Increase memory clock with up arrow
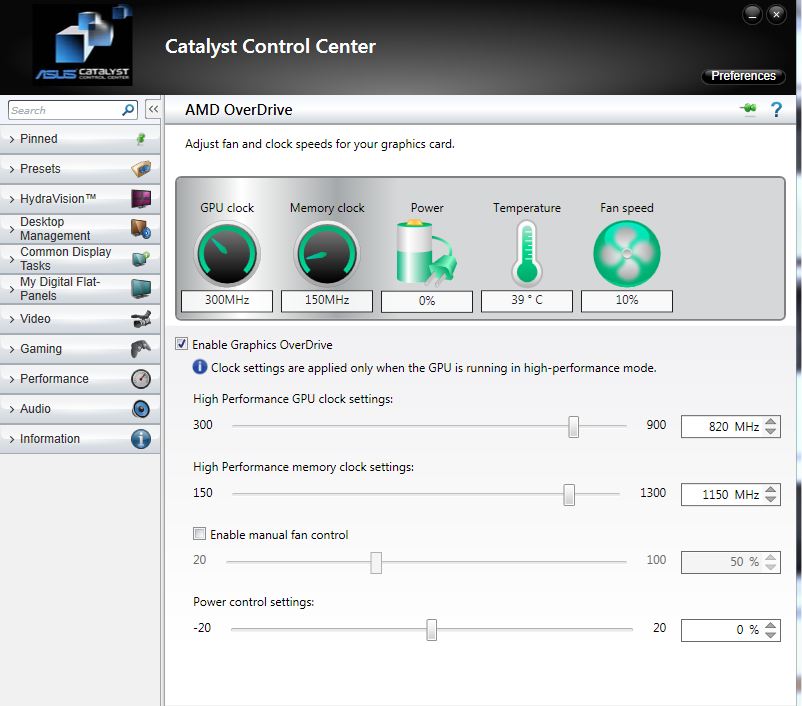 (x=770, y=490)
